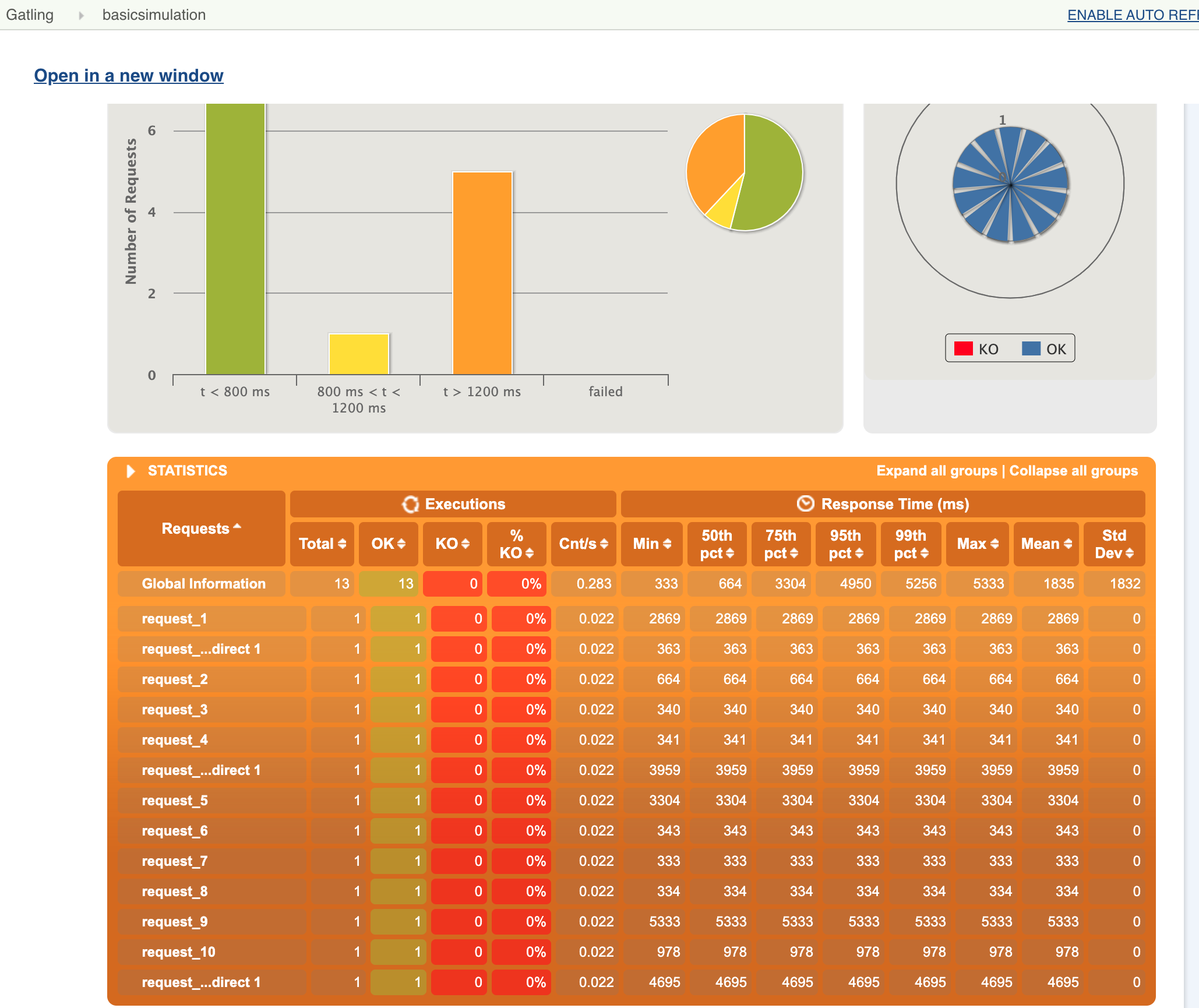Viewport: 1199px width, 1008px height.
Task: Click Global Information 0% KO cell
Action: click(x=517, y=584)
